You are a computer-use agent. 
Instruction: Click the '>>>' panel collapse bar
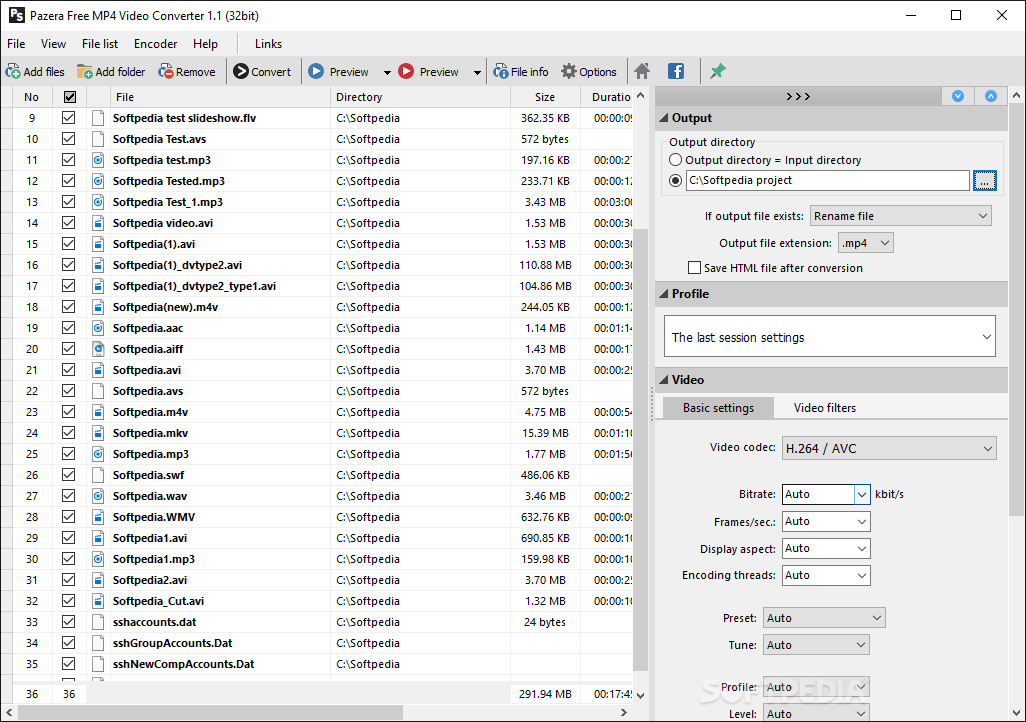[x=798, y=96]
